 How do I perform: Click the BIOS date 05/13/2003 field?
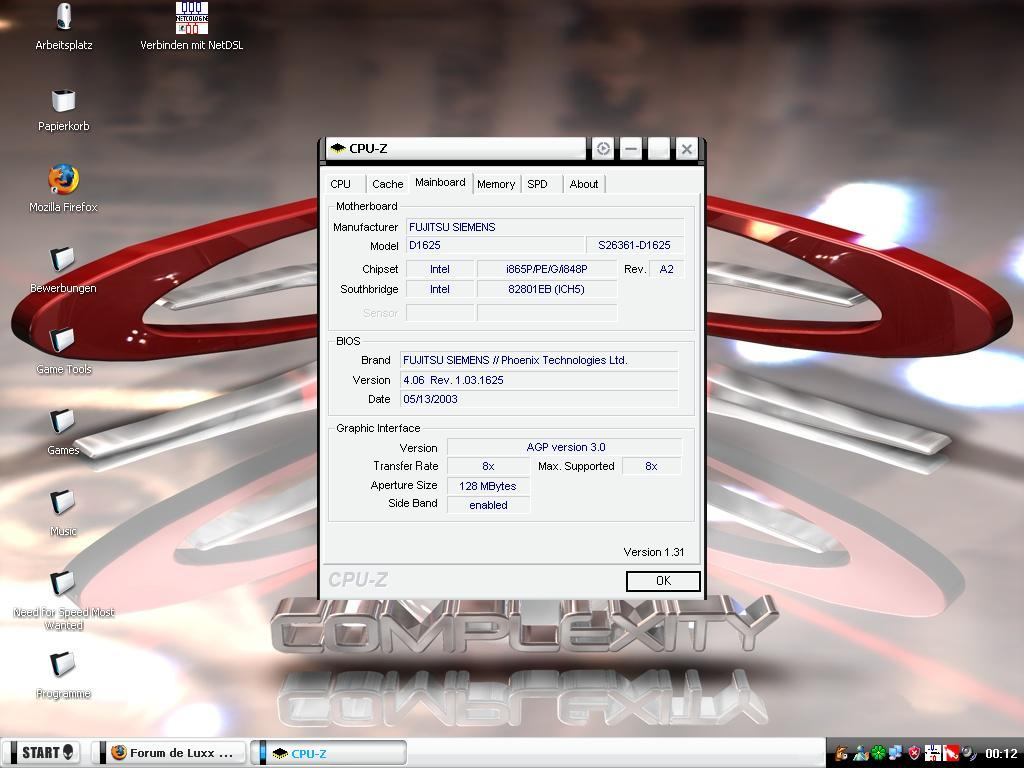[x=539, y=399]
